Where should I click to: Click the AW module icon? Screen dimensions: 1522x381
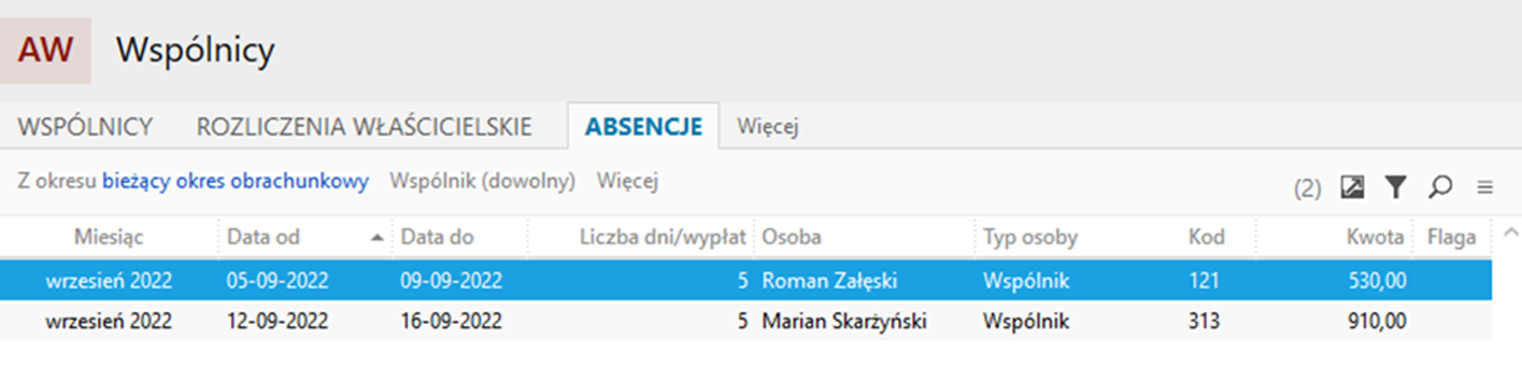46,50
